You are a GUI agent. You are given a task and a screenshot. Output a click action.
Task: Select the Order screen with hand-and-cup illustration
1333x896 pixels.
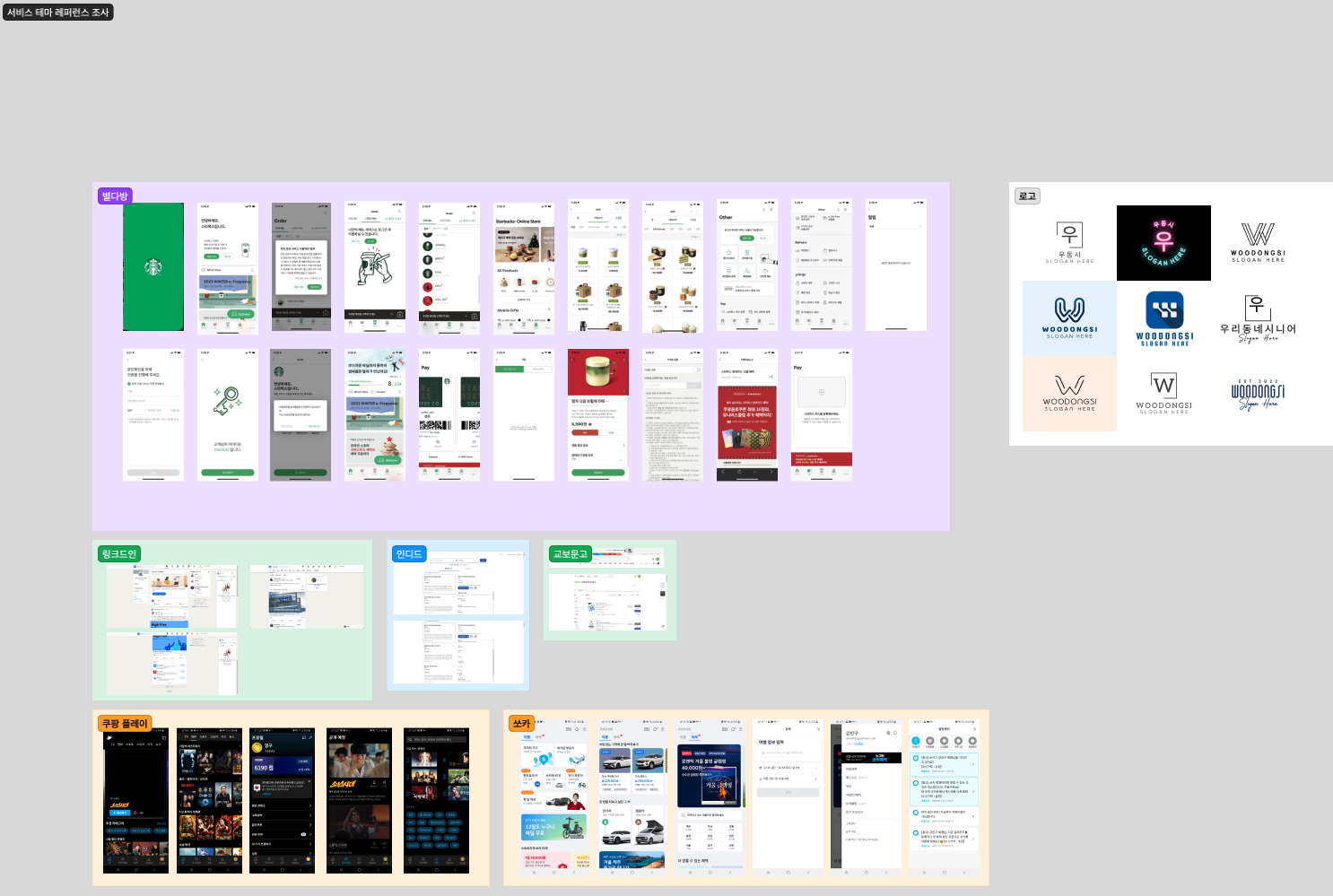coord(375,266)
